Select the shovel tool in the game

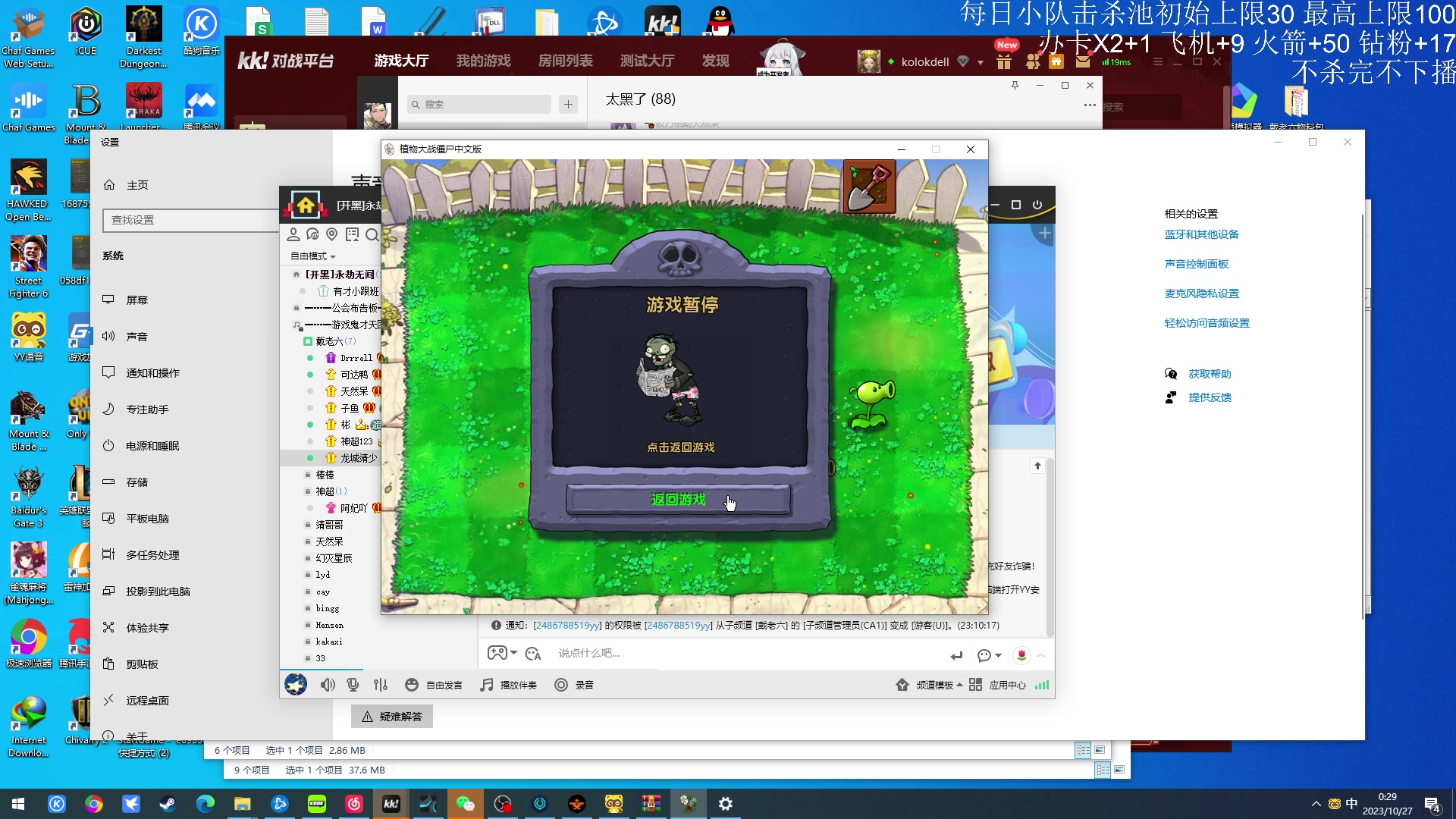click(x=870, y=187)
